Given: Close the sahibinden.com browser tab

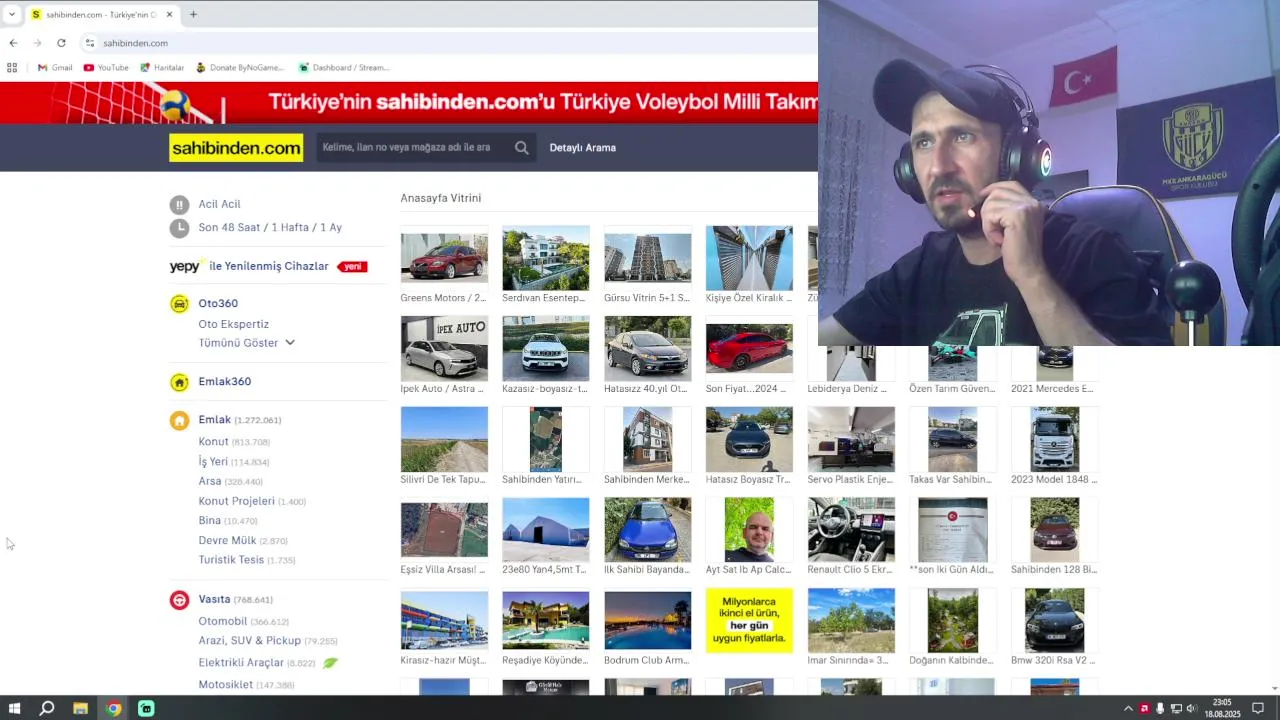Looking at the screenshot, I should [169, 15].
